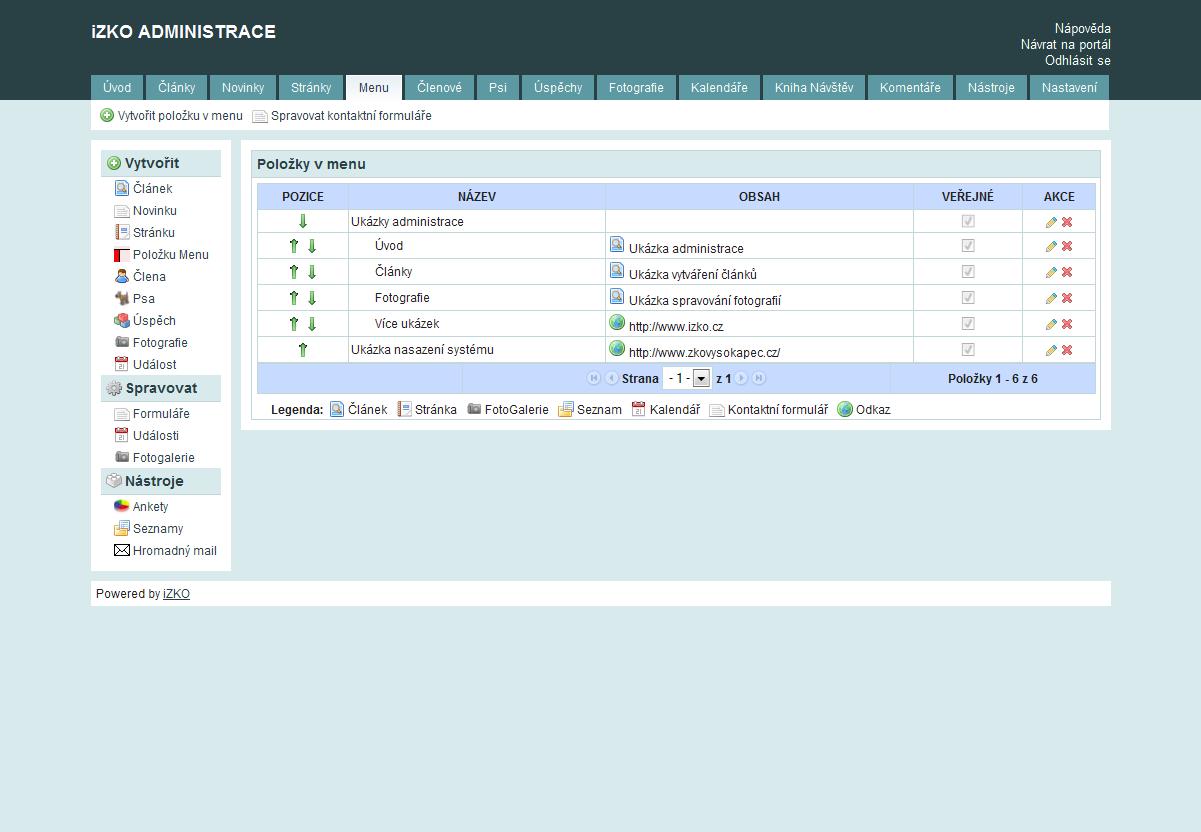Open the page number dropdown
The height and width of the screenshot is (832, 1201).
click(x=687, y=378)
